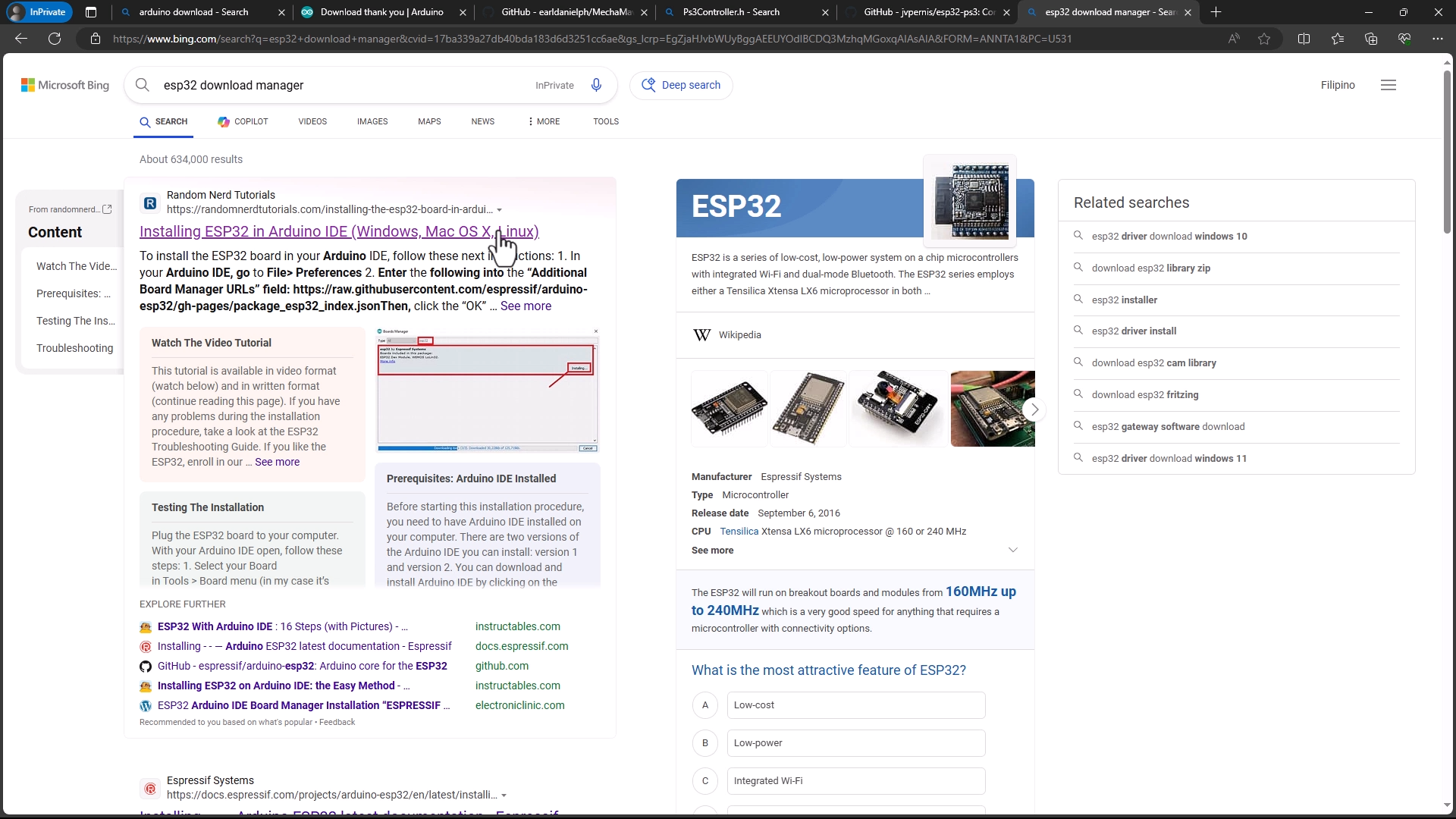Add page to favorites star icon
Image resolution: width=1456 pixels, height=819 pixels.
click(x=1264, y=39)
